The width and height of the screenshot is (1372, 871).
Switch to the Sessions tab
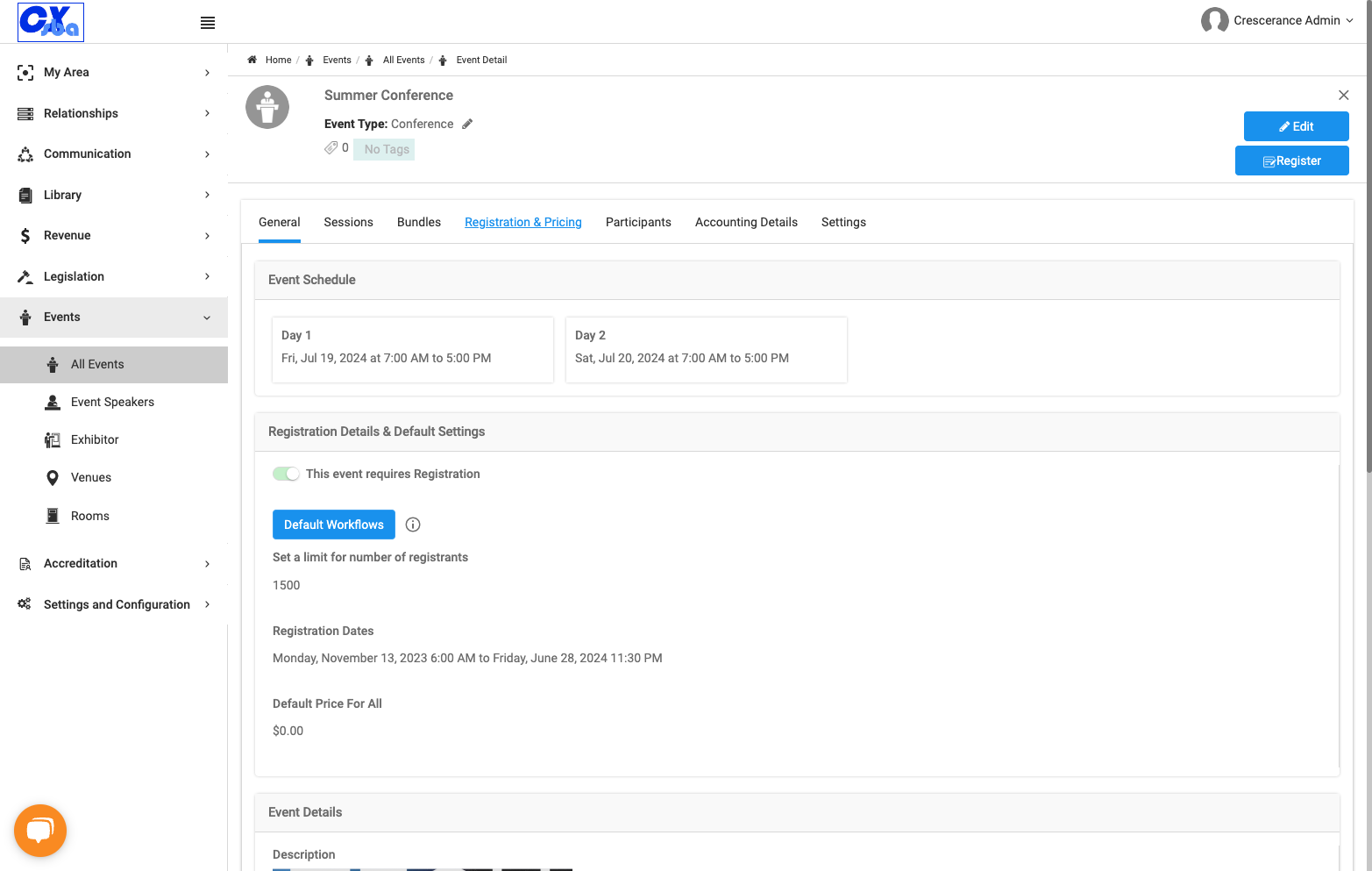(348, 222)
